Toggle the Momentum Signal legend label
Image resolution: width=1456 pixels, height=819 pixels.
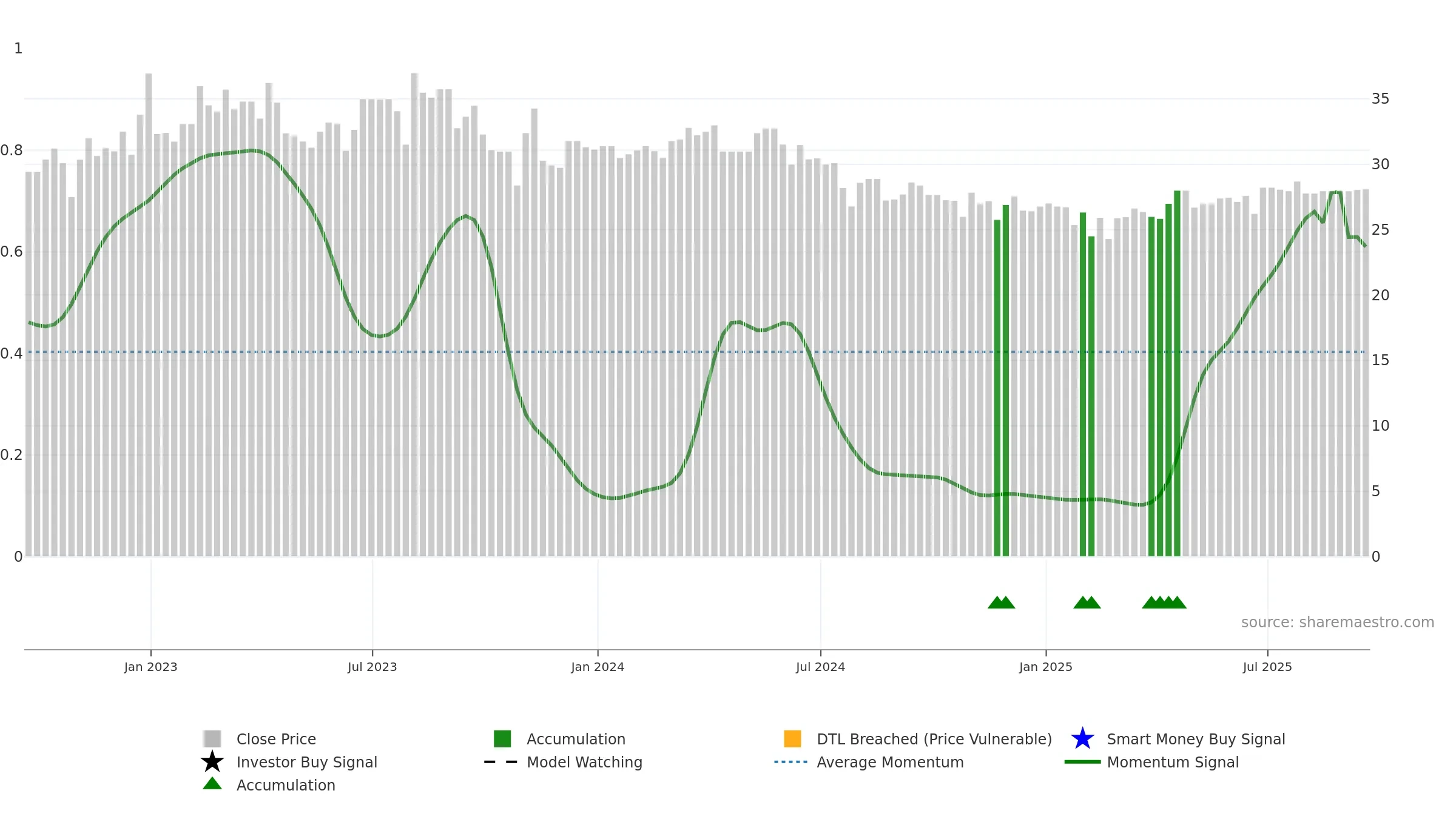[x=1173, y=762]
